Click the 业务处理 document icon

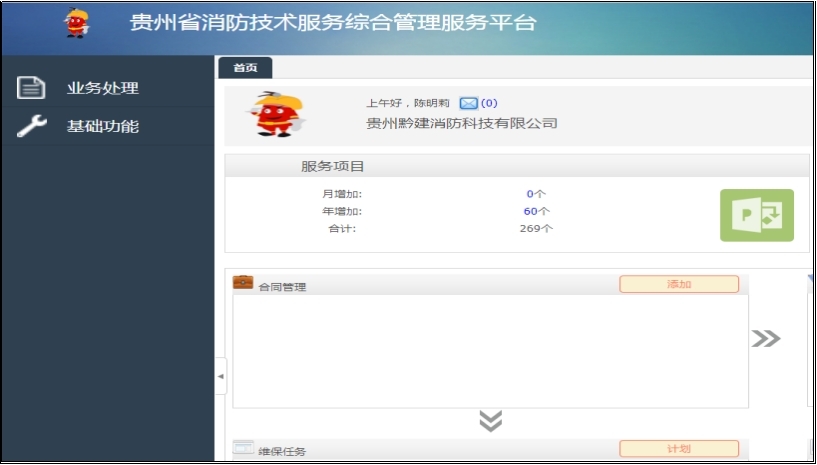click(x=32, y=88)
